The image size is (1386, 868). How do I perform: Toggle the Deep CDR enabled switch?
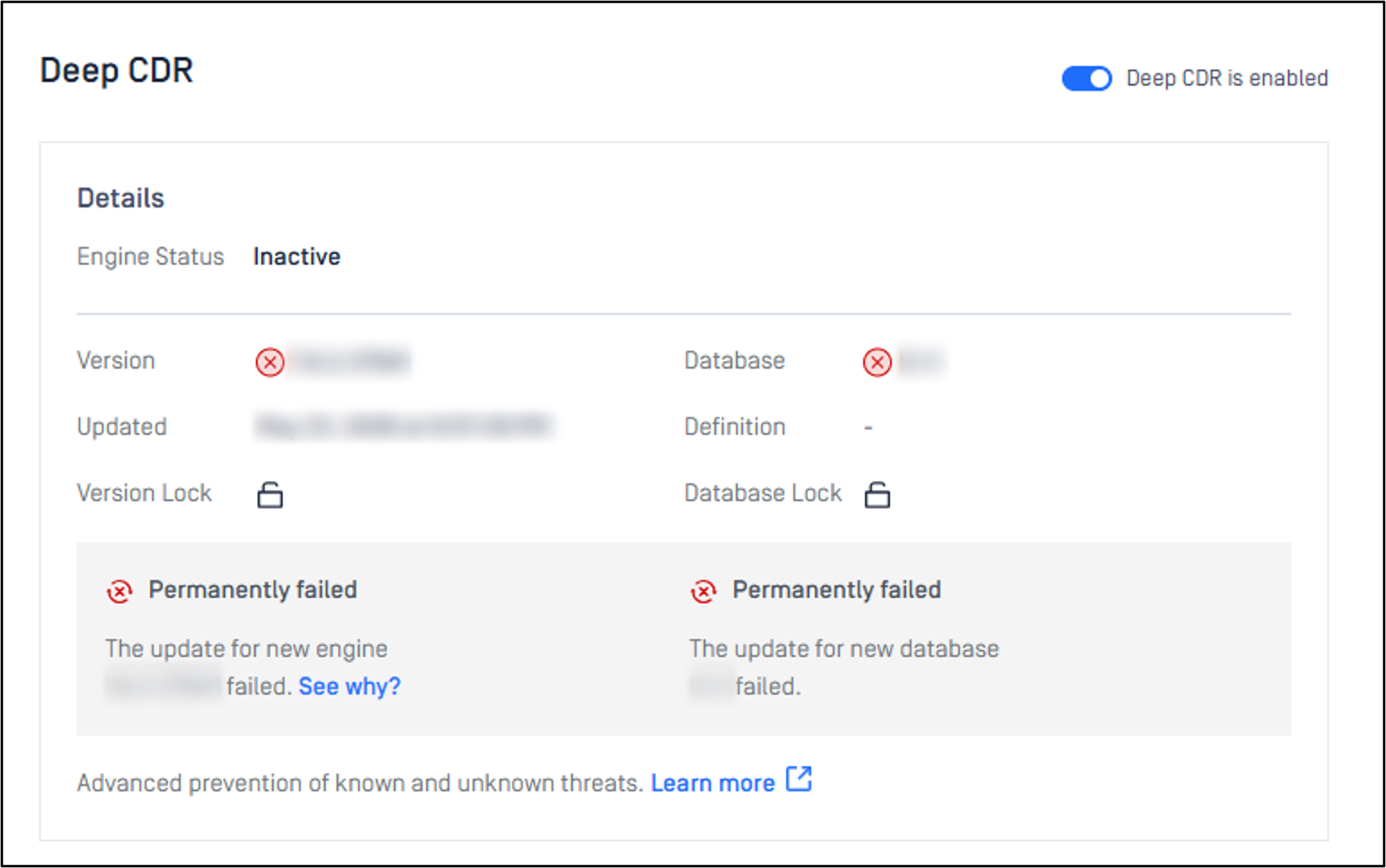(1087, 79)
